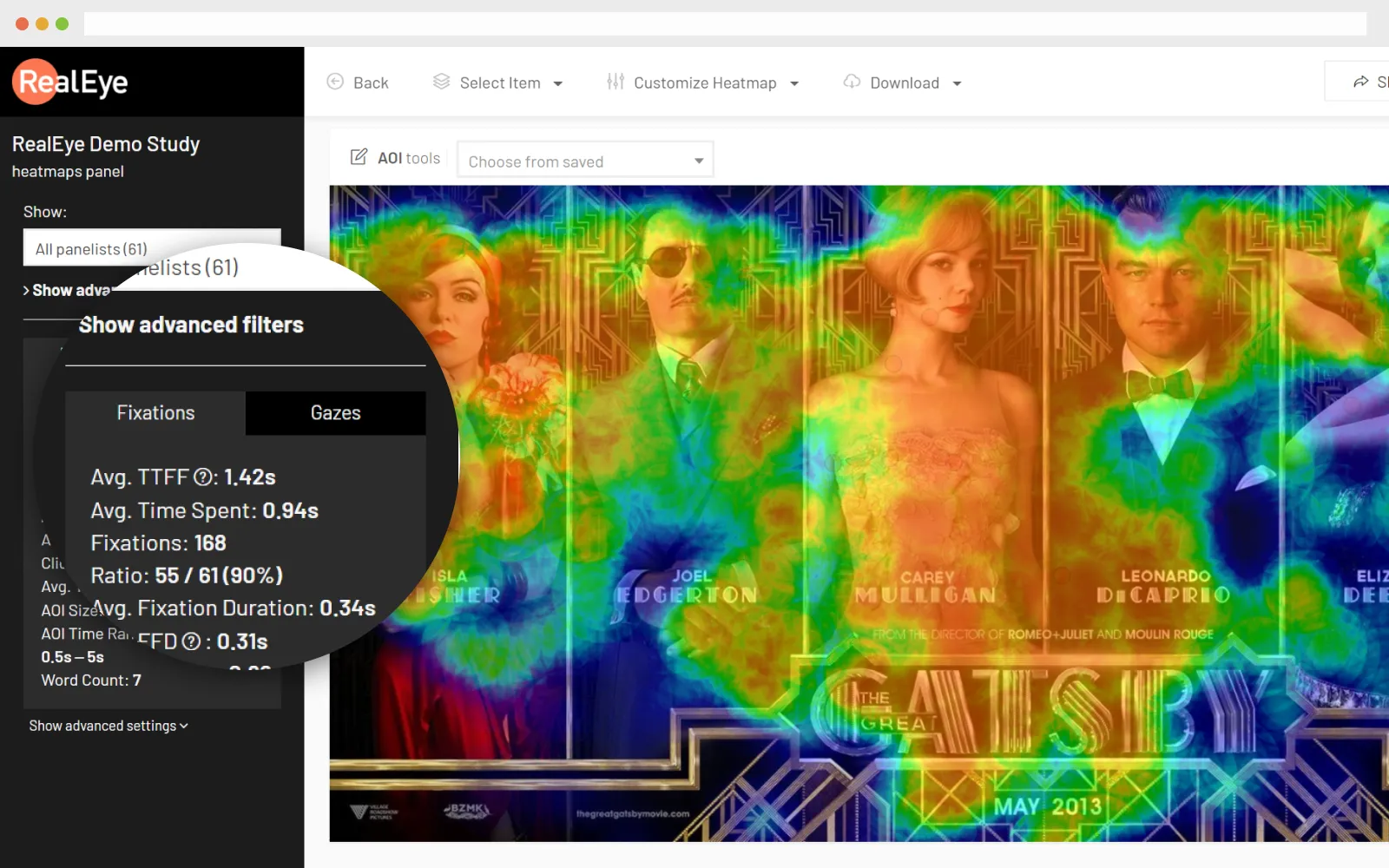Image resolution: width=1389 pixels, height=868 pixels.
Task: Click the RealEye logo
Action: [70, 82]
